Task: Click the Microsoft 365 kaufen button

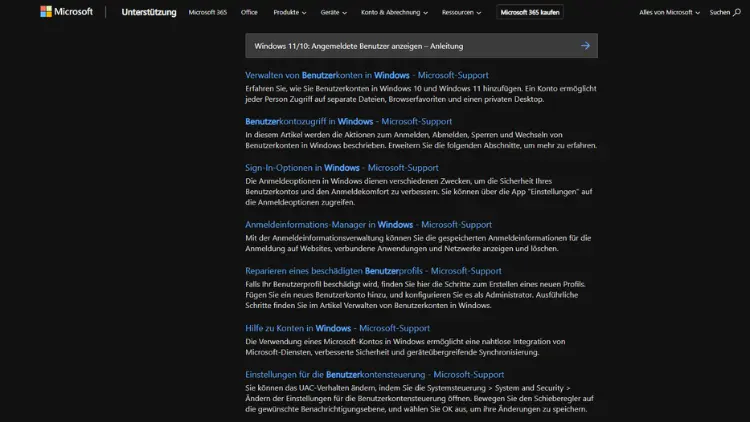Action: pyautogui.click(x=530, y=12)
